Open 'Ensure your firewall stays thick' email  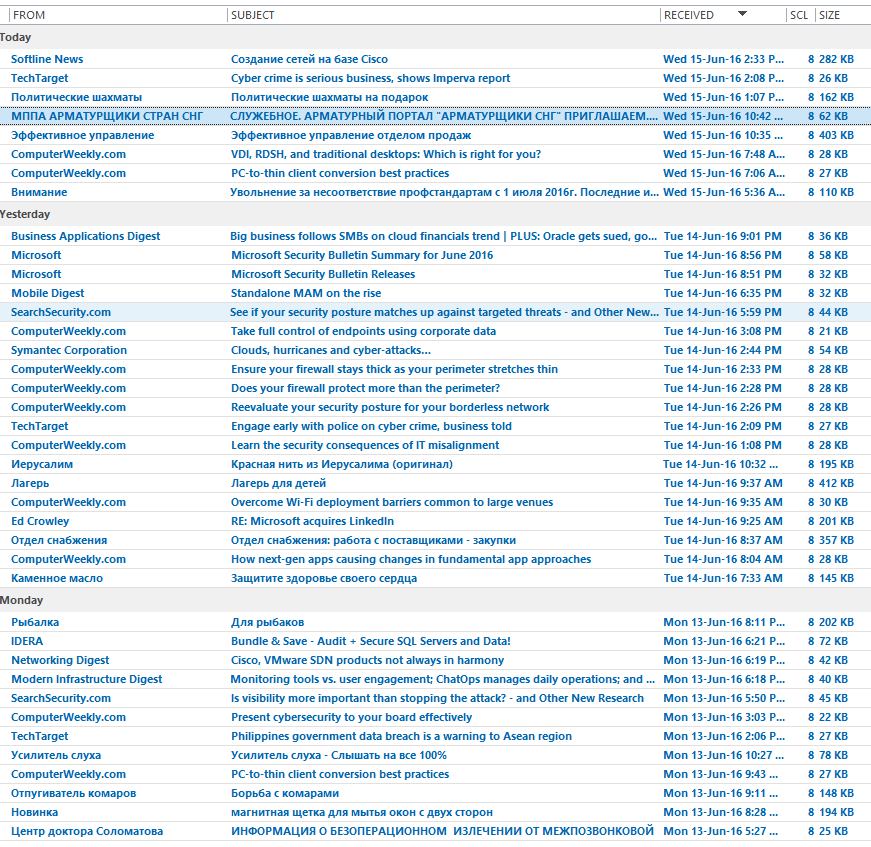(436, 369)
